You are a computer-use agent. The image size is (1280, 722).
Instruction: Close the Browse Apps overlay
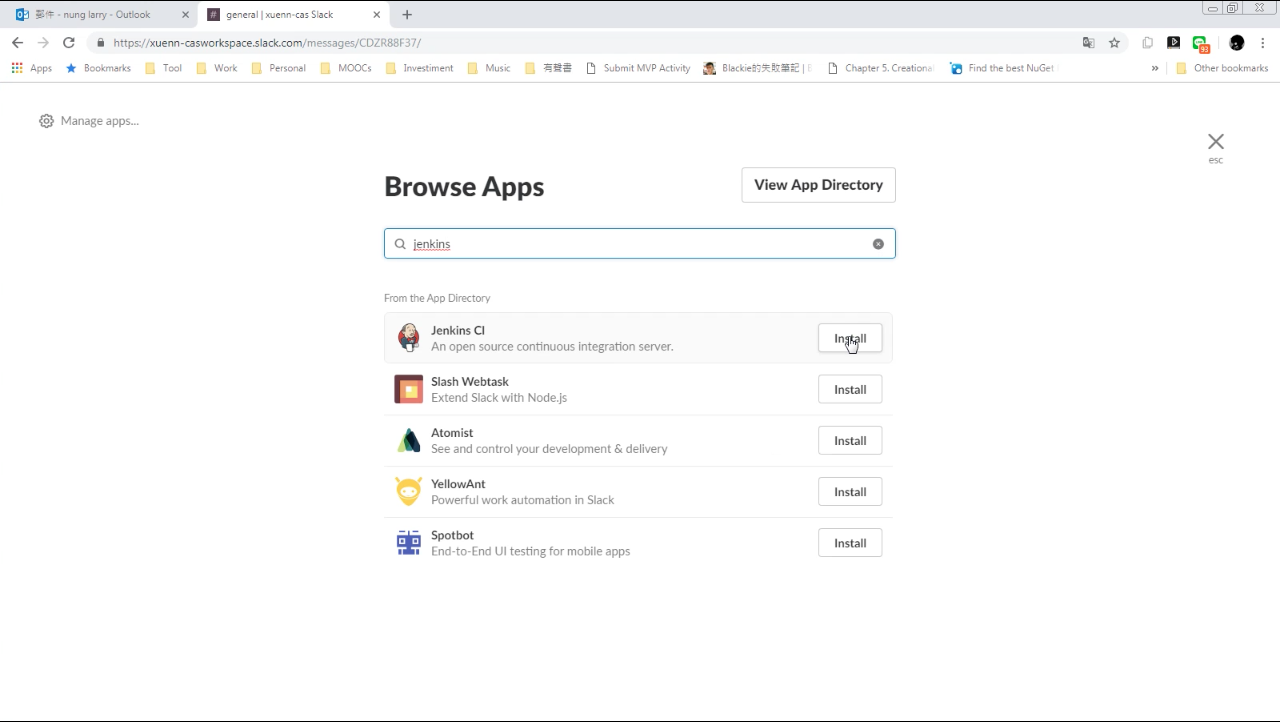click(x=1215, y=142)
